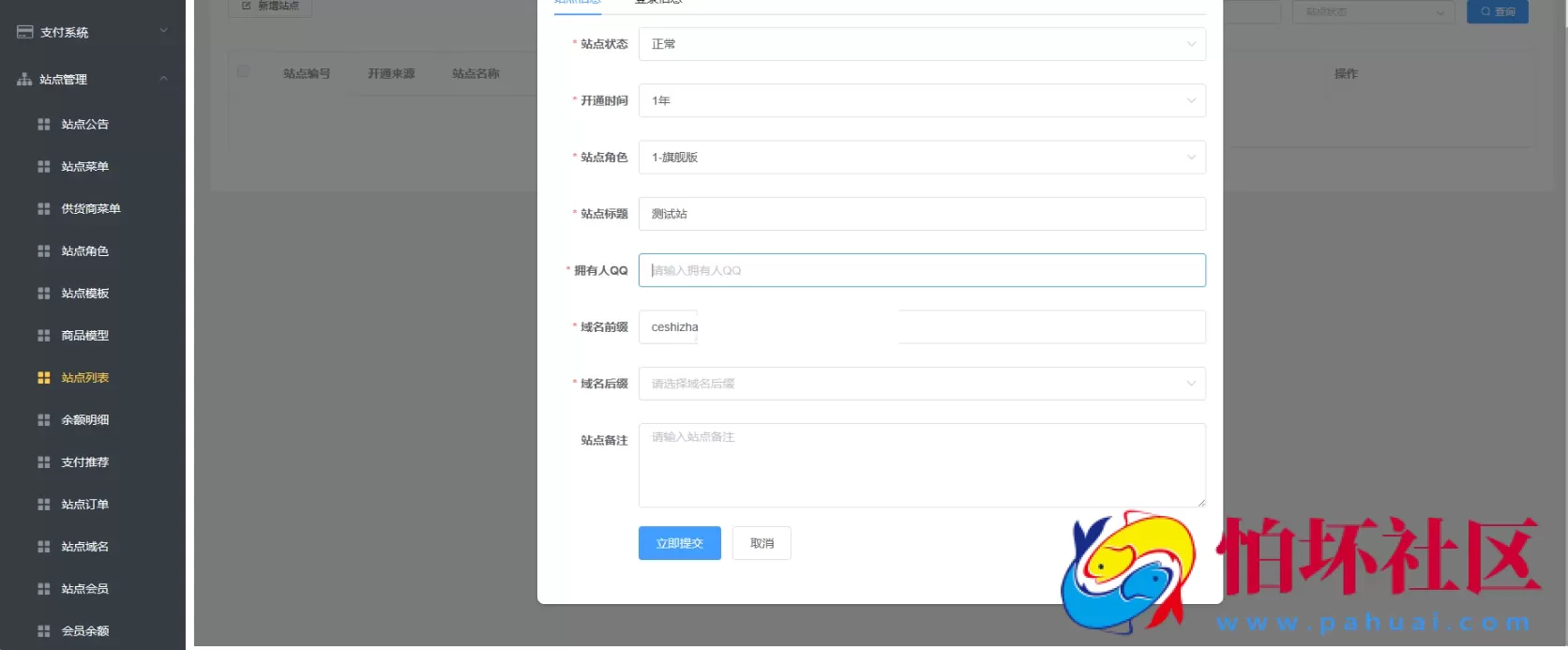Click the 支付系统 card icon in sidebar
Viewport: 1568px width, 650px height.
(x=25, y=32)
